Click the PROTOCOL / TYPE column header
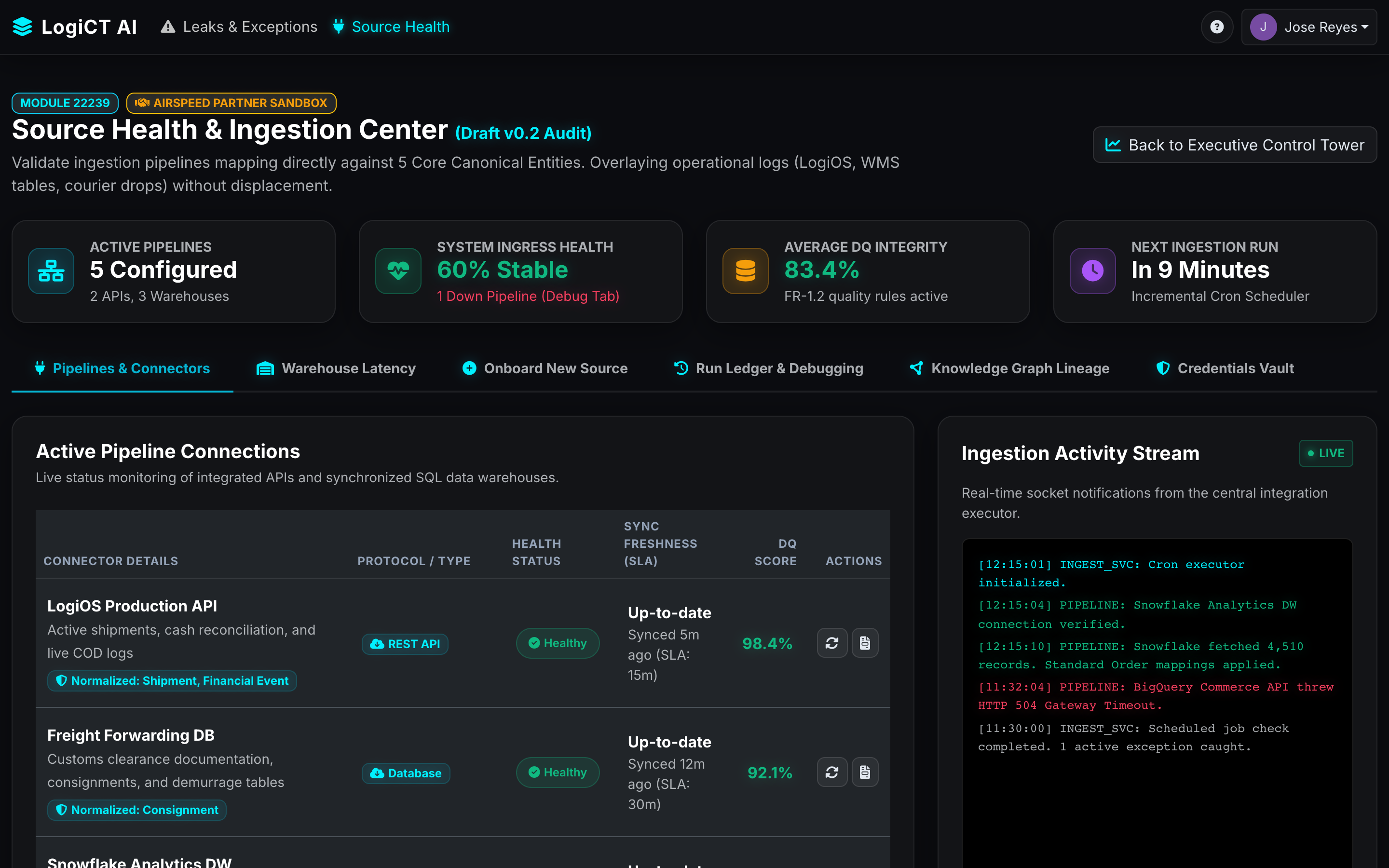Screen dimensions: 1389x868 coord(414,561)
